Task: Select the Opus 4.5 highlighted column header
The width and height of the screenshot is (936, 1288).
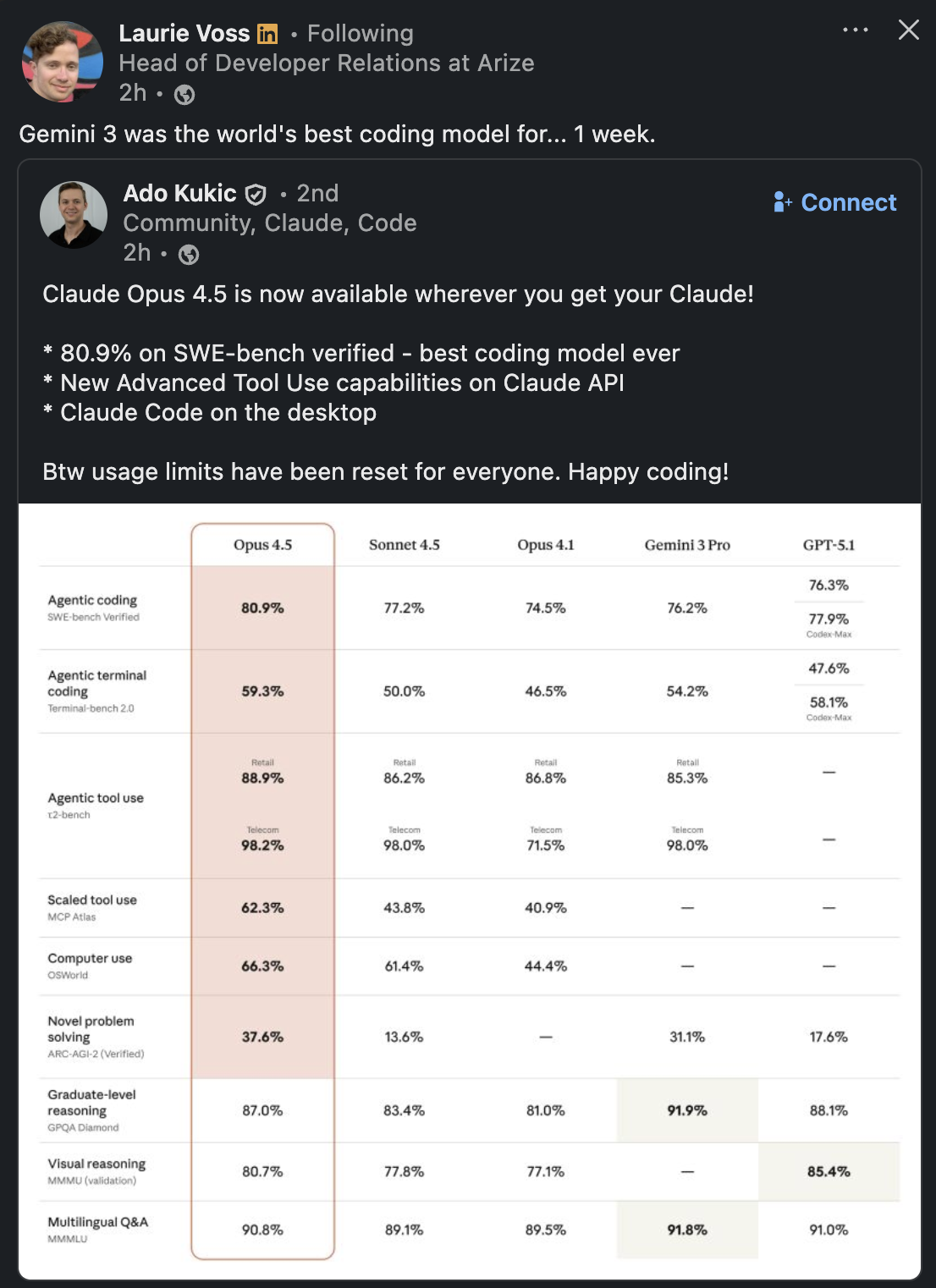Action: pyautogui.click(x=263, y=545)
